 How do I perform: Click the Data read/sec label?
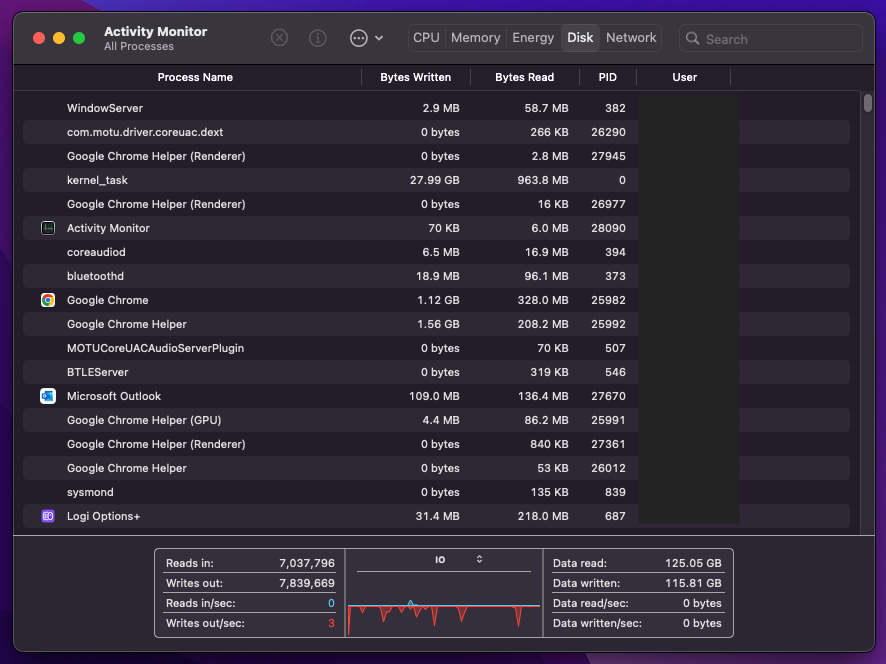(x=590, y=604)
